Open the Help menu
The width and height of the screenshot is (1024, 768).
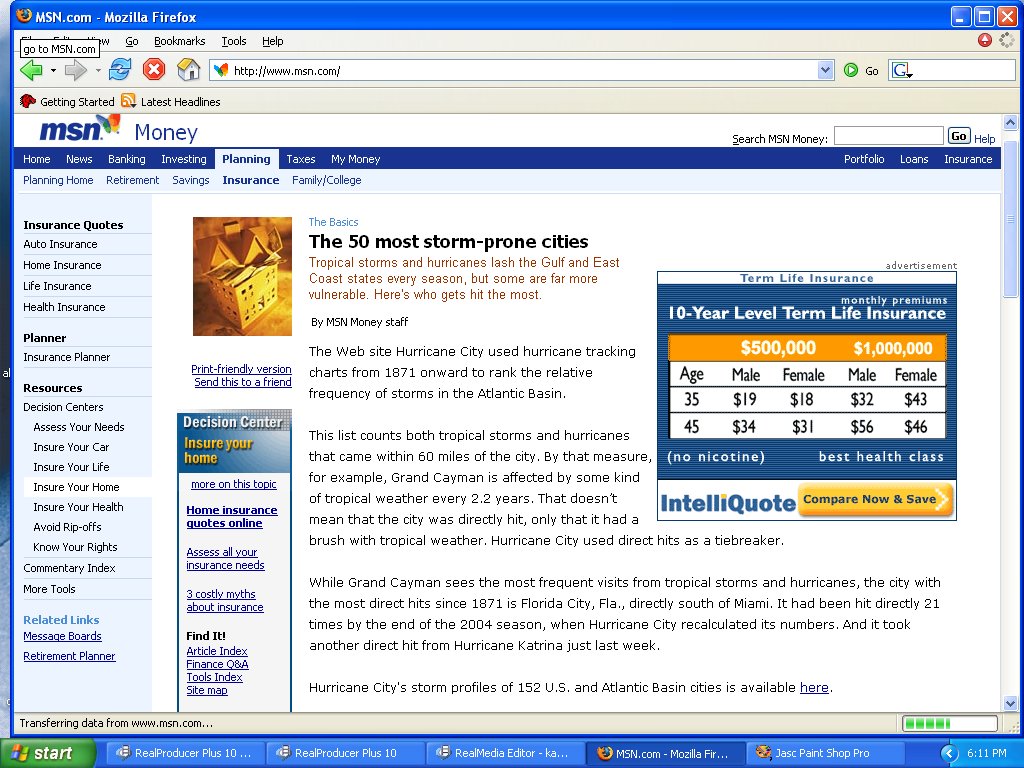click(273, 41)
